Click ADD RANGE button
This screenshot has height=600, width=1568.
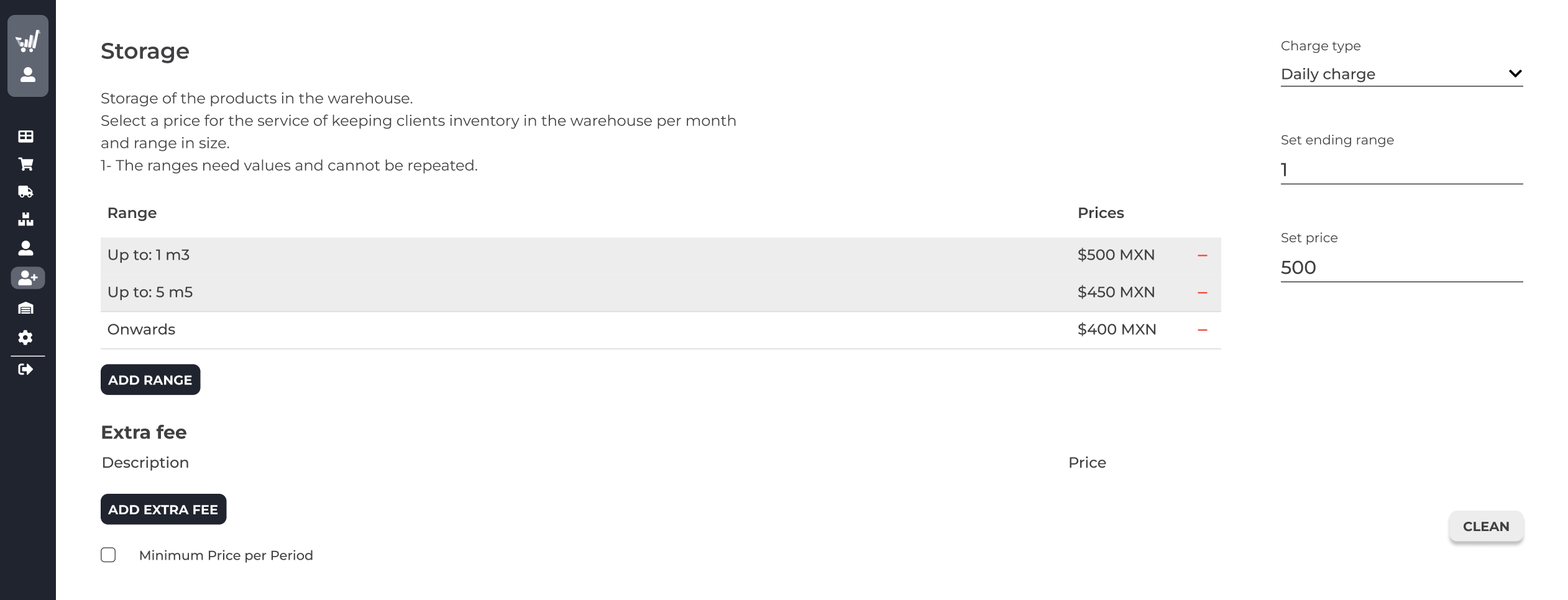click(x=150, y=380)
